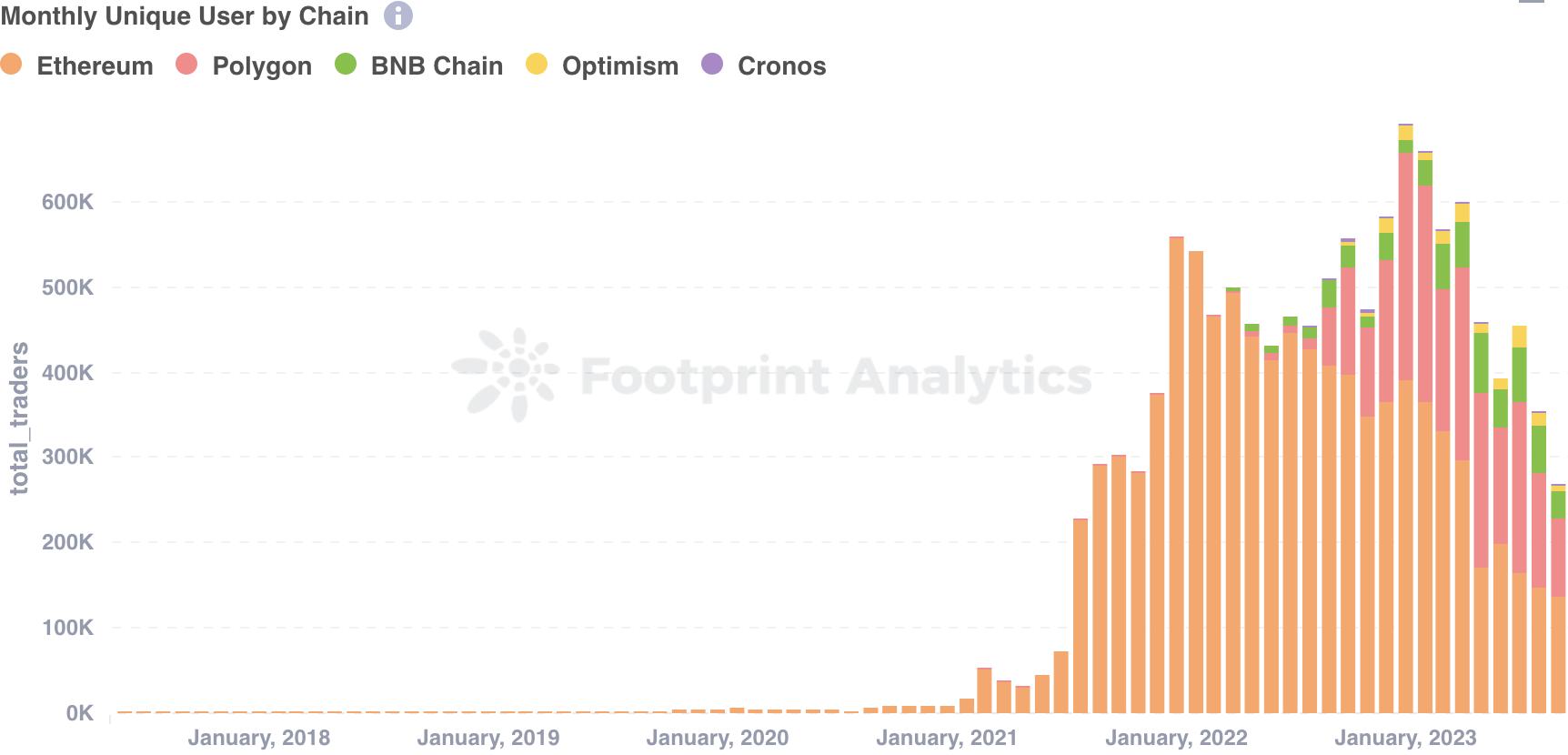
Task: Click the Polygon legend label
Action: coord(262,66)
